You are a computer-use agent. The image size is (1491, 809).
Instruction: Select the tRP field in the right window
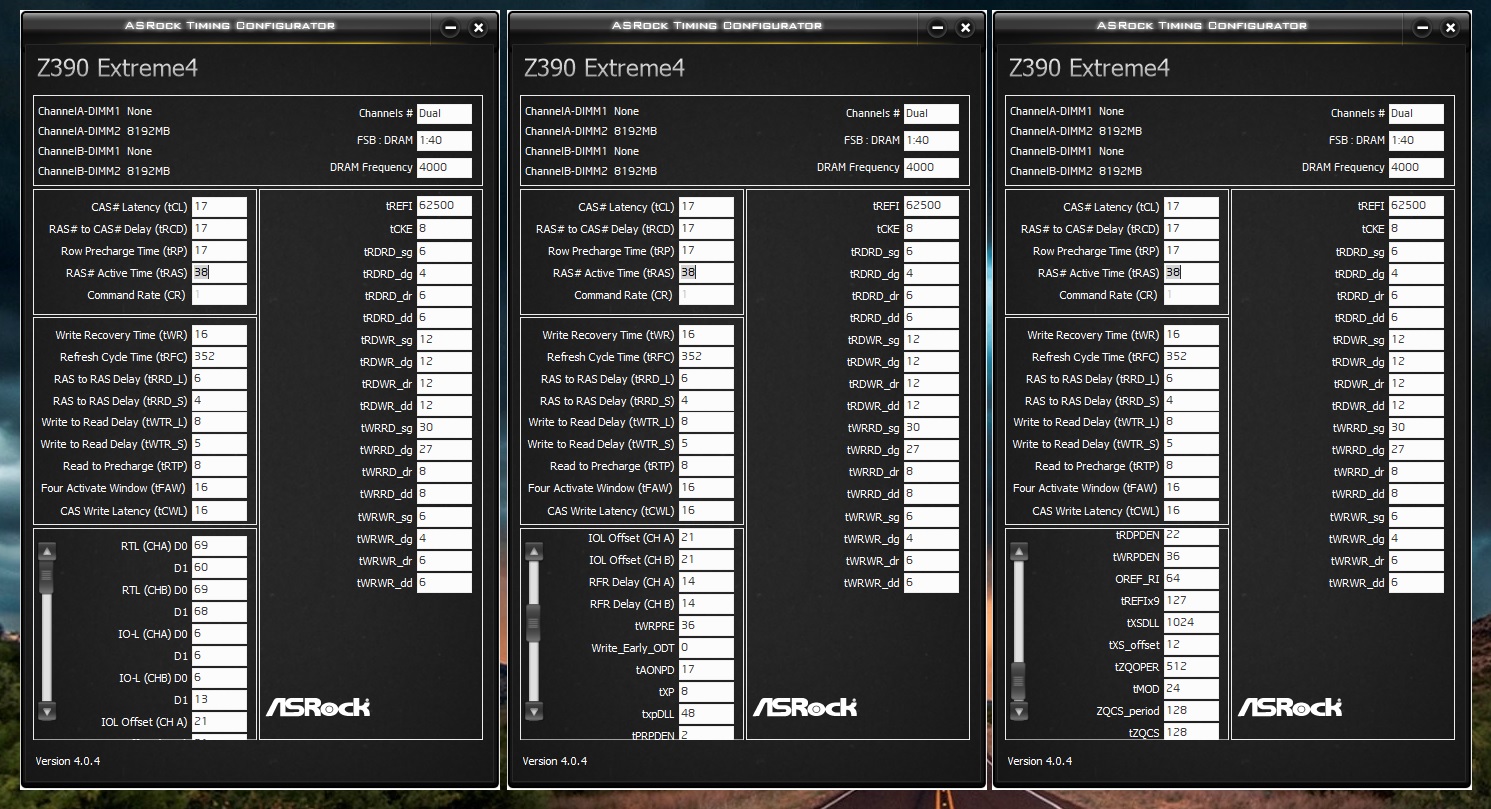(1191, 251)
